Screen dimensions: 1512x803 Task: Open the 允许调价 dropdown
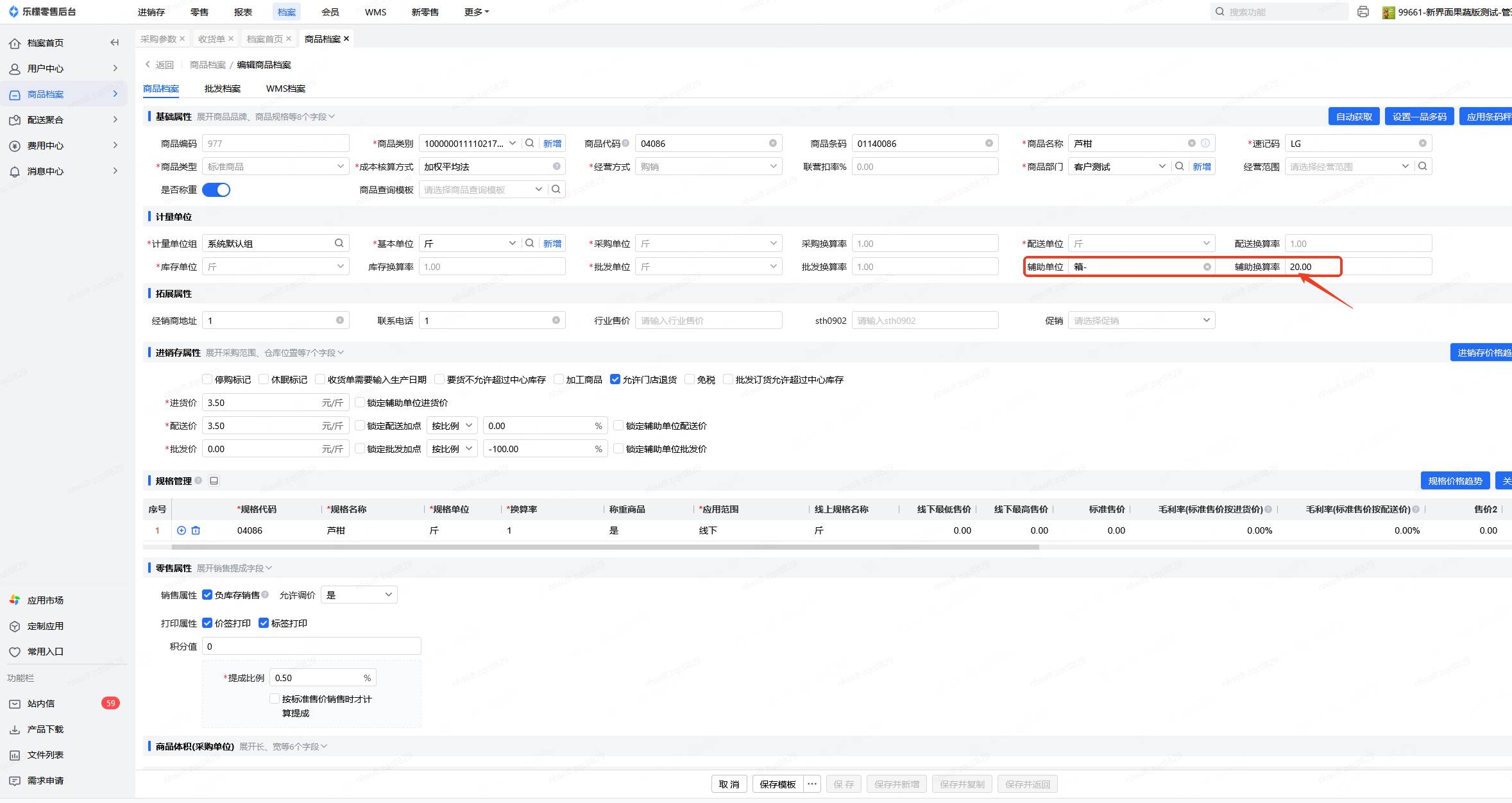(359, 595)
